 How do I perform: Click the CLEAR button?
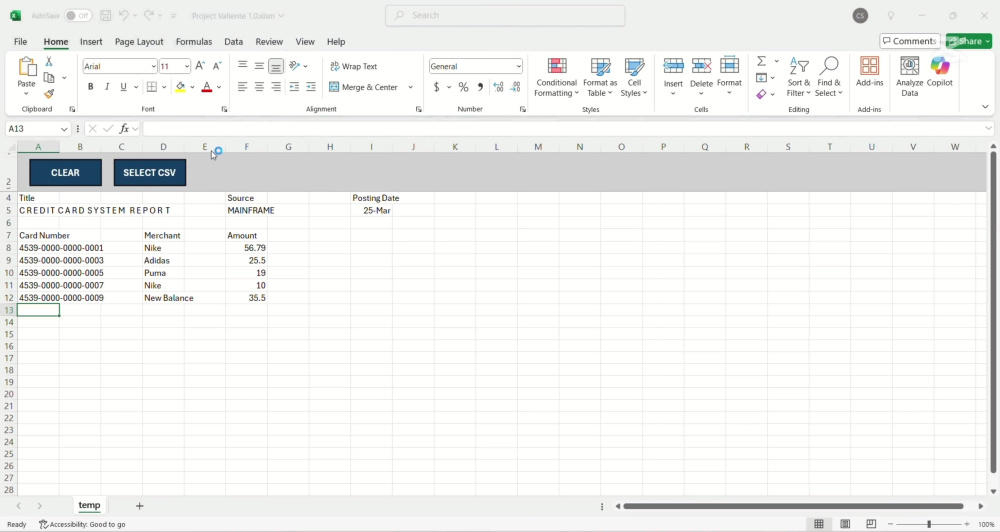coord(65,173)
